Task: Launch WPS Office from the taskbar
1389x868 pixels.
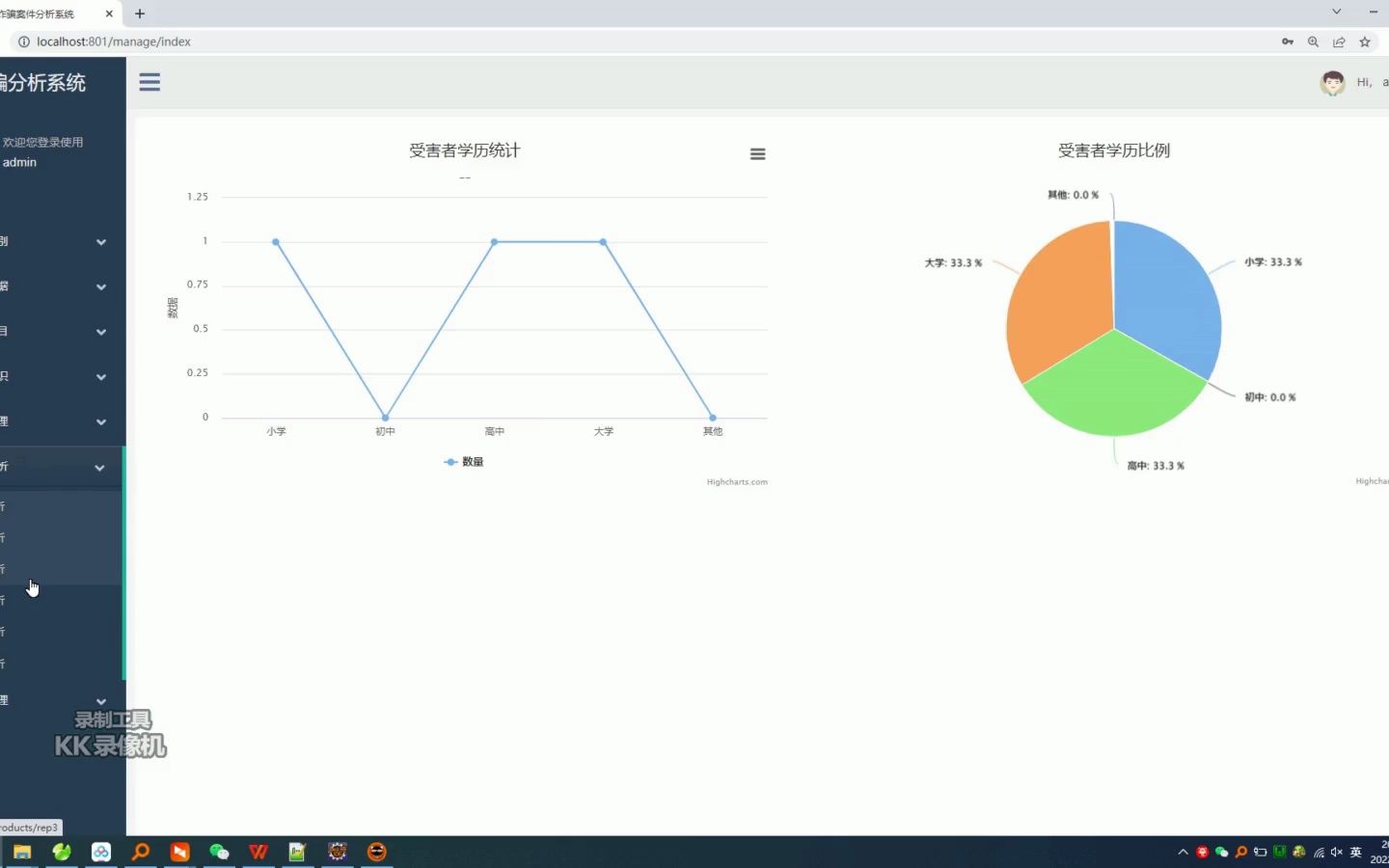Action: pyautogui.click(x=258, y=853)
